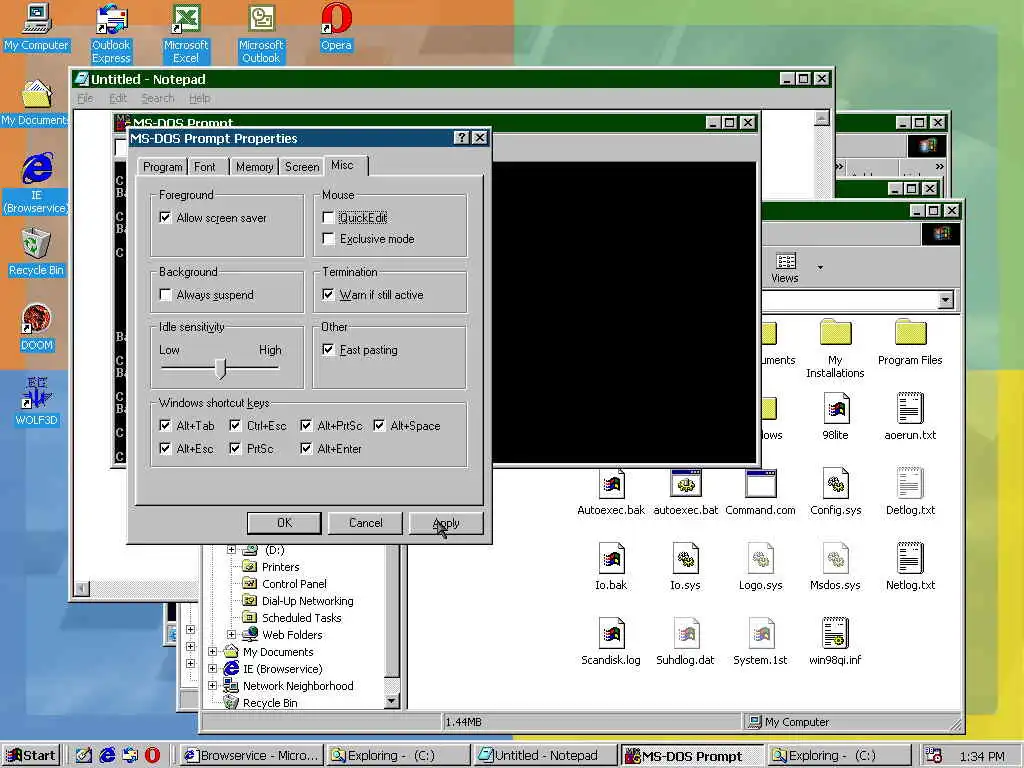
Task: Expand My Documents in the folder tree
Action: coord(212,651)
